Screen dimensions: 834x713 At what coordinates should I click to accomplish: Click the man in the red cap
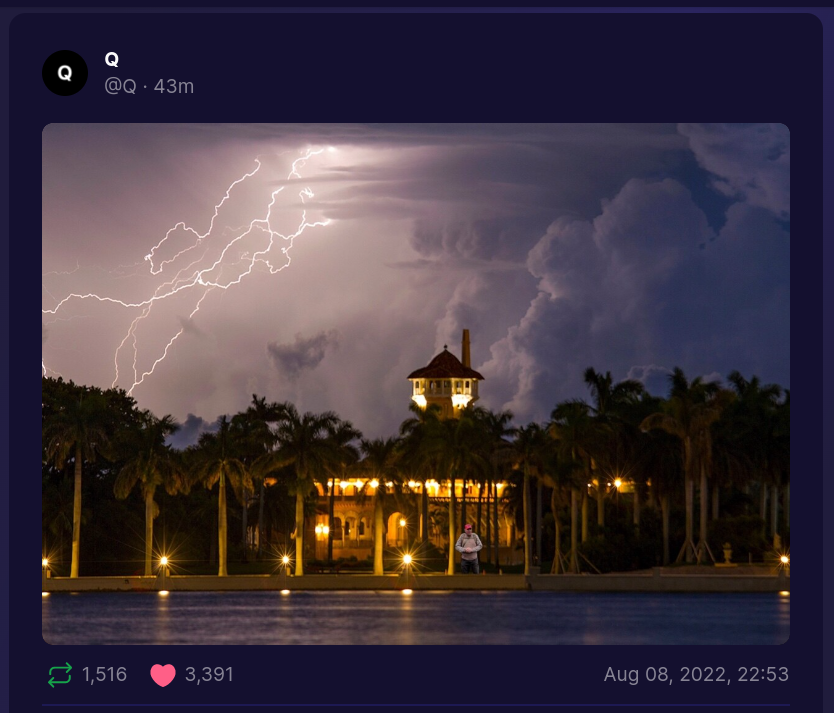(469, 549)
